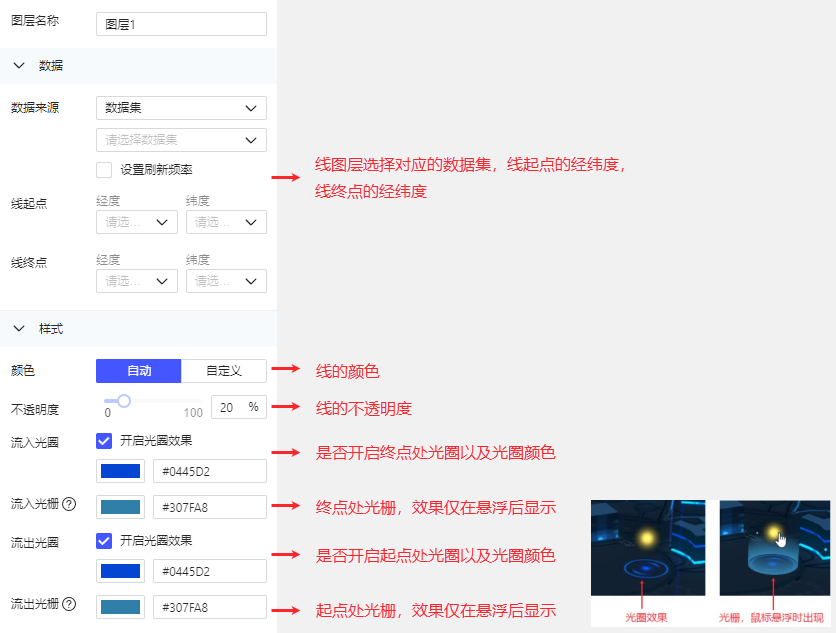The width and height of the screenshot is (836, 633).
Task: Open the 线终点 纬度 dropdown
Action: pos(226,281)
